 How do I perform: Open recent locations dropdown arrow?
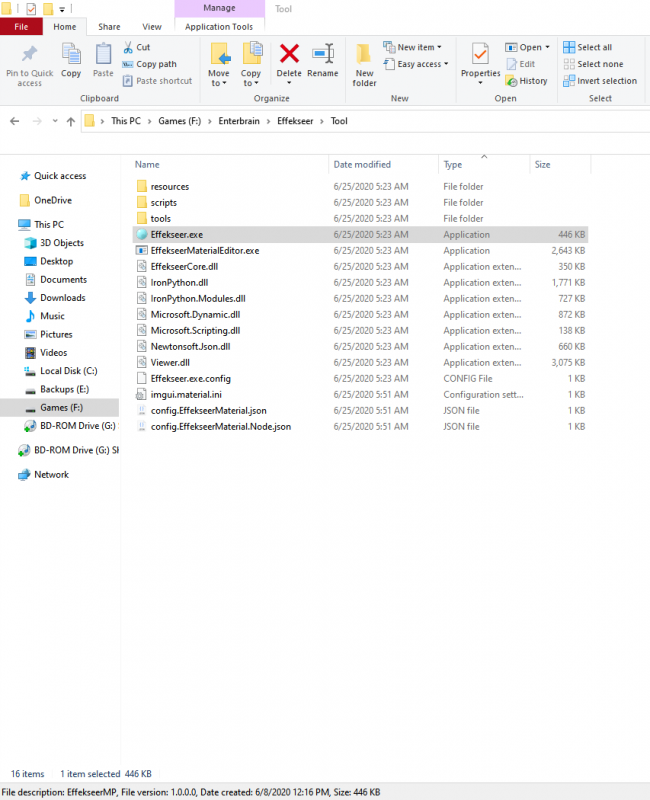55,121
